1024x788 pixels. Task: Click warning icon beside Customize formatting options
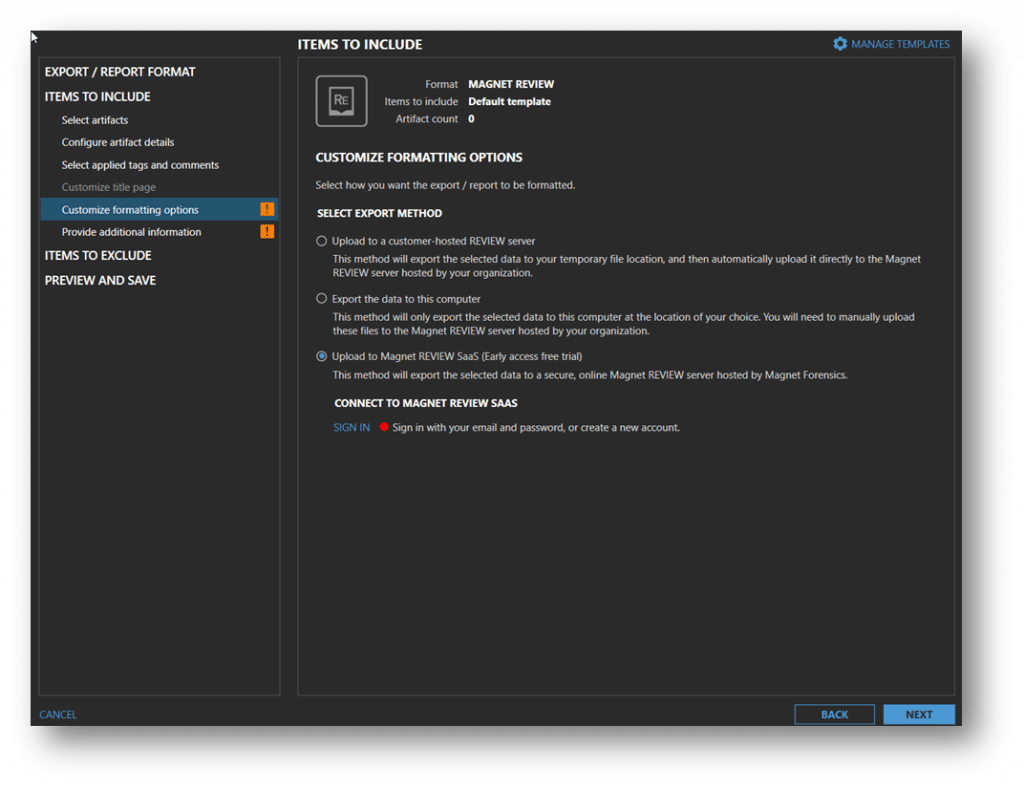[x=267, y=210]
